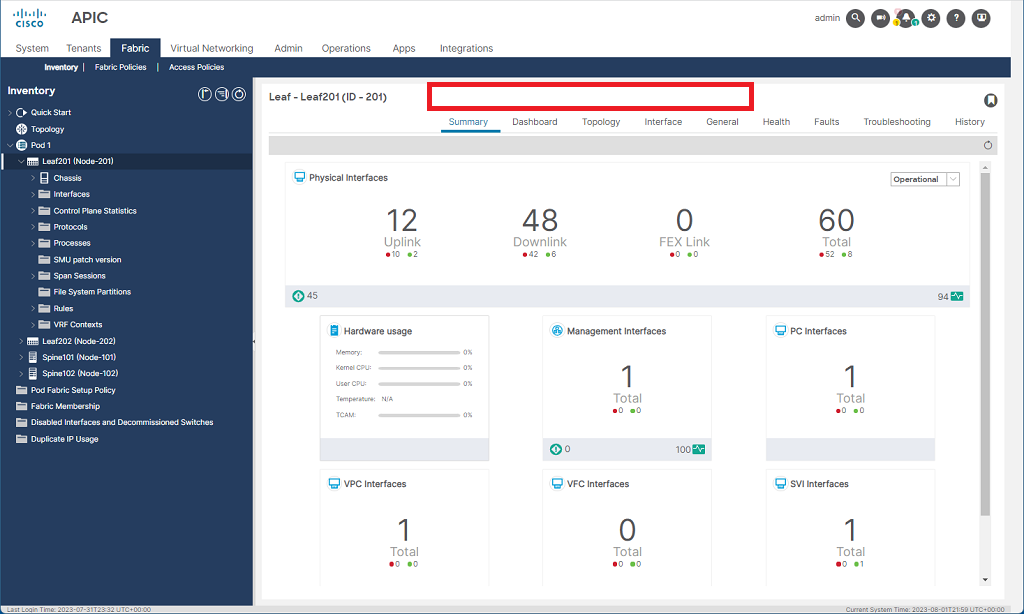The width and height of the screenshot is (1024, 614).
Task: Switch to the Interface tab
Action: point(663,121)
